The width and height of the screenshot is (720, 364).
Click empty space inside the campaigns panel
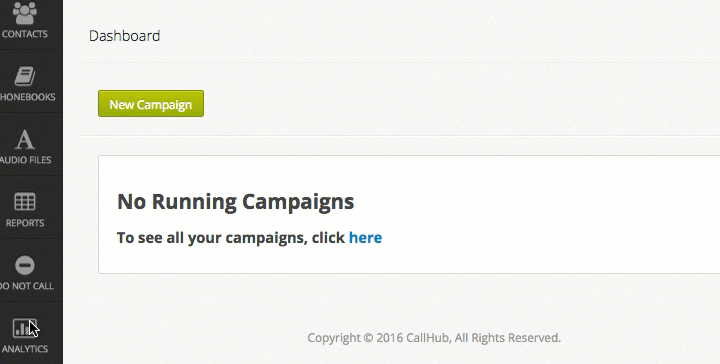tap(551, 216)
